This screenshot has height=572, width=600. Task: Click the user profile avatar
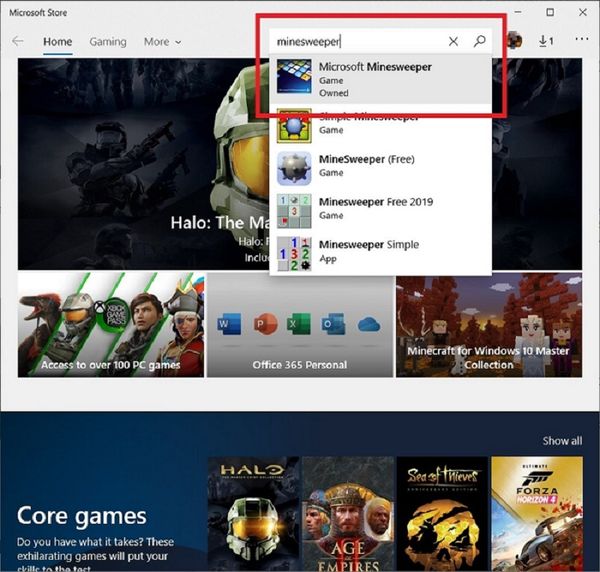point(515,41)
